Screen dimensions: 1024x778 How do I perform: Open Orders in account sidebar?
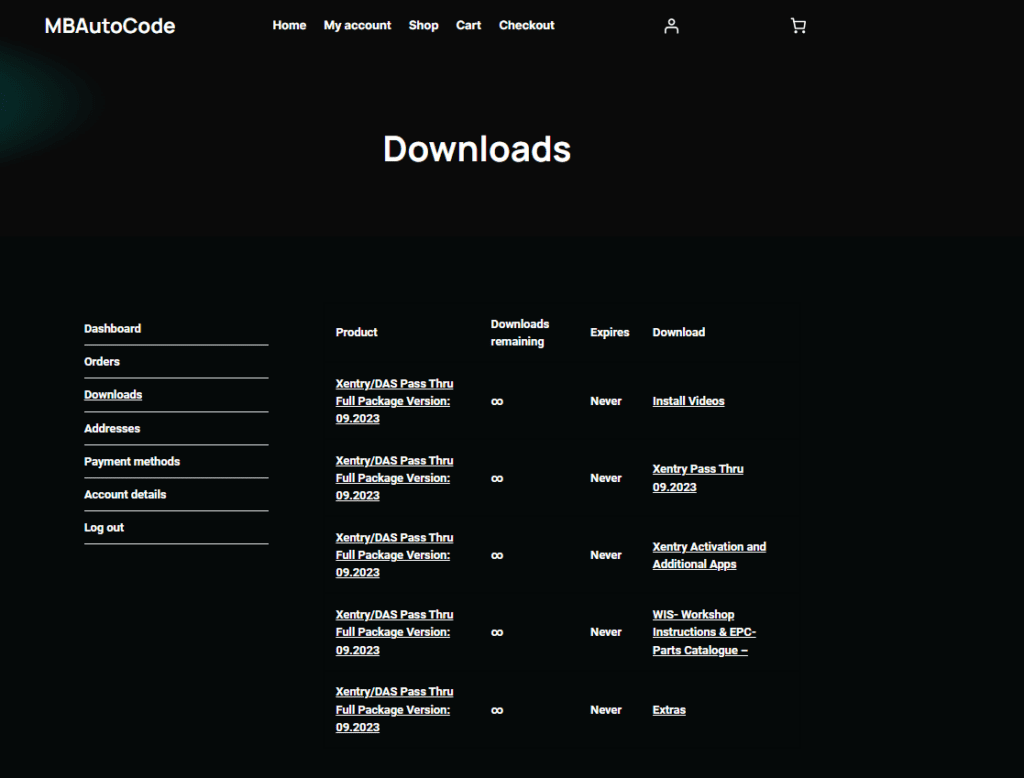[x=102, y=361]
